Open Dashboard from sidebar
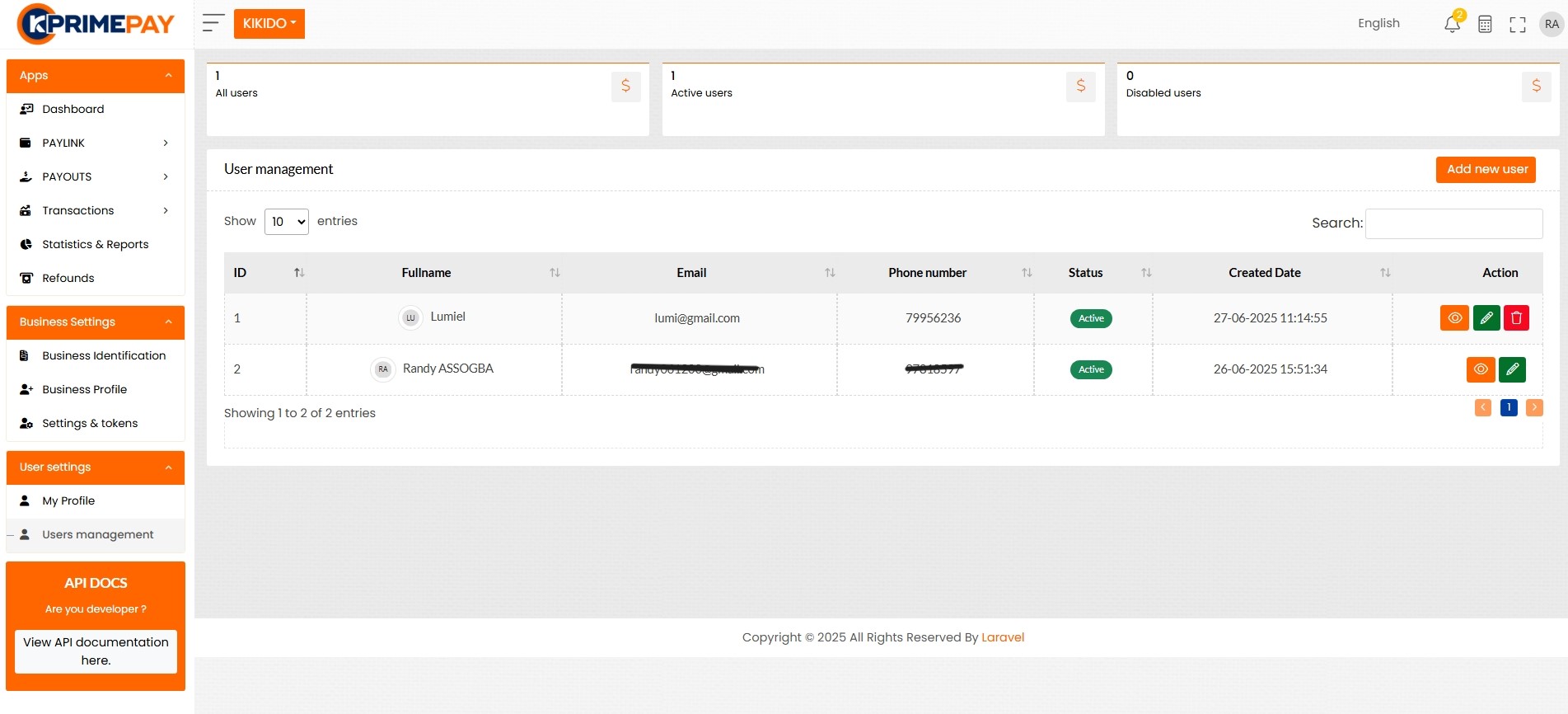Viewport: 1568px width, 714px height. 96,109
